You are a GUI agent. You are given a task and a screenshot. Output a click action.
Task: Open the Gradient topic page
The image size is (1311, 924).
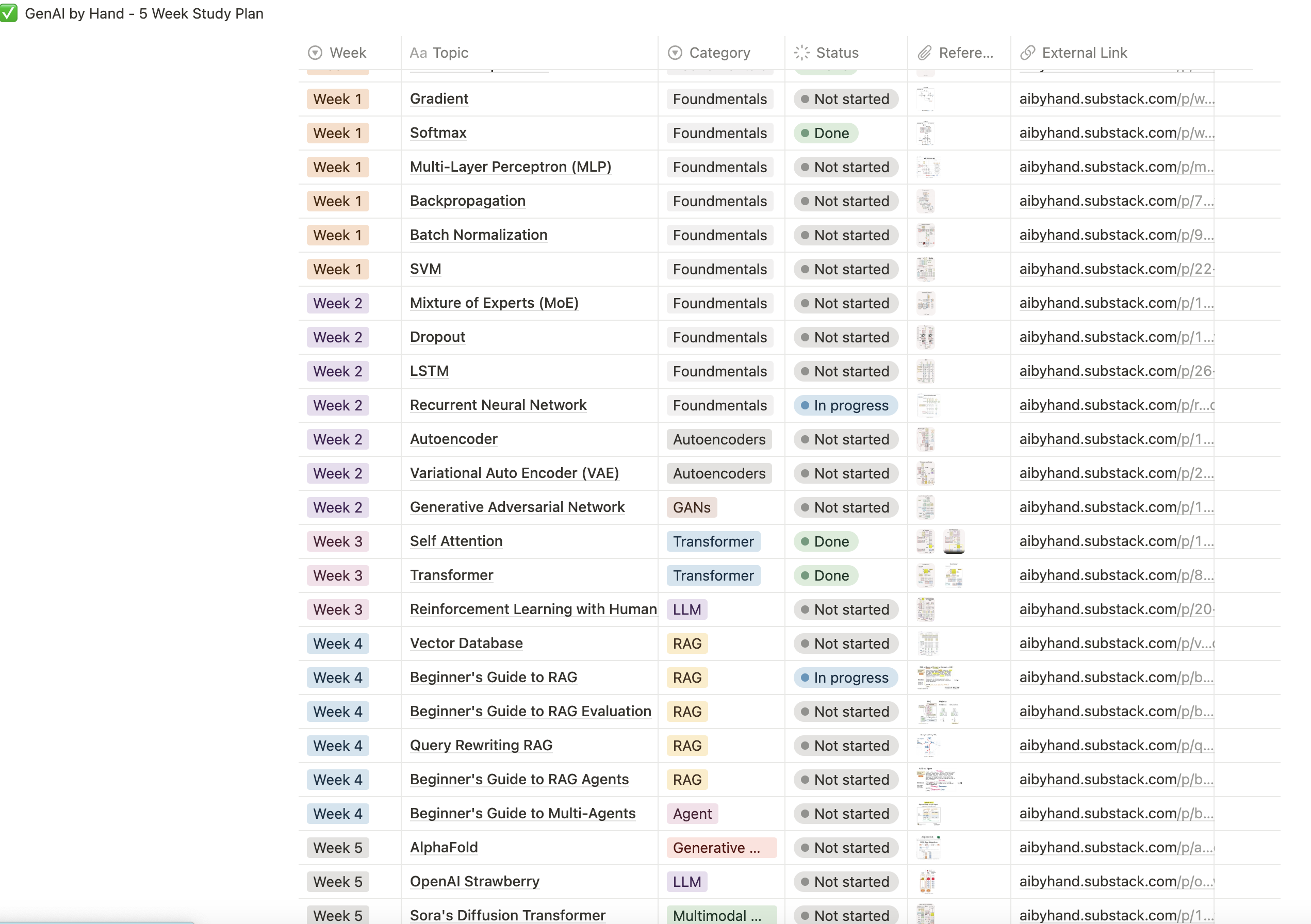click(x=439, y=98)
